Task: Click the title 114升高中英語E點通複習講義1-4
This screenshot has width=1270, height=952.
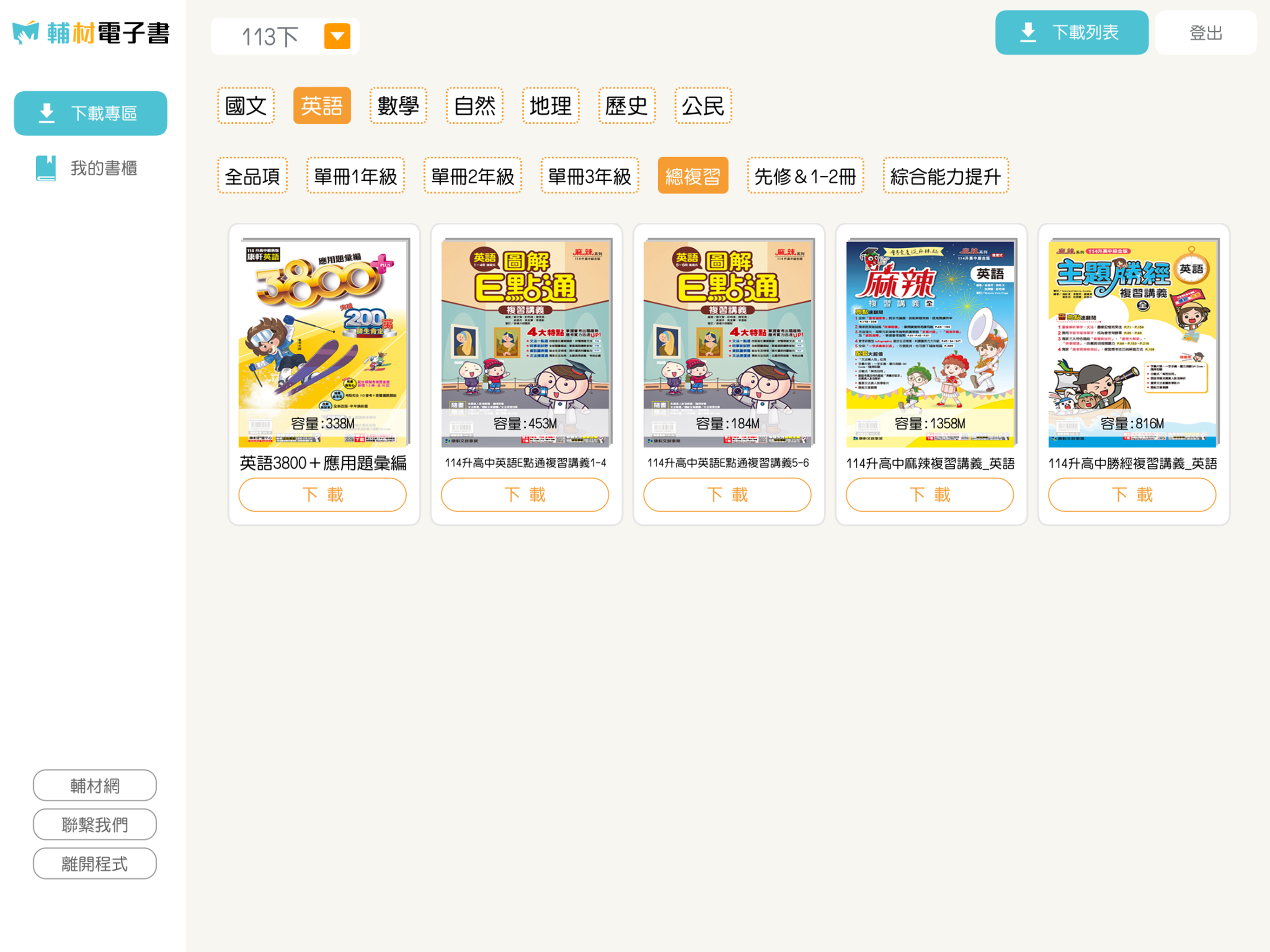Action: pyautogui.click(x=525, y=463)
